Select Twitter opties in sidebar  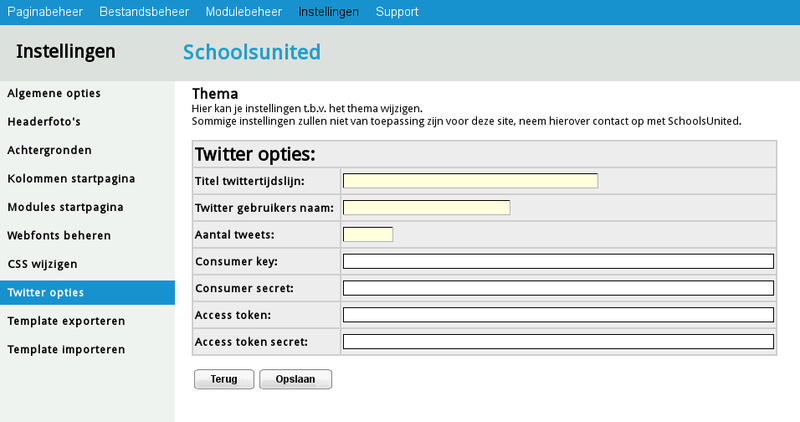tap(87, 292)
